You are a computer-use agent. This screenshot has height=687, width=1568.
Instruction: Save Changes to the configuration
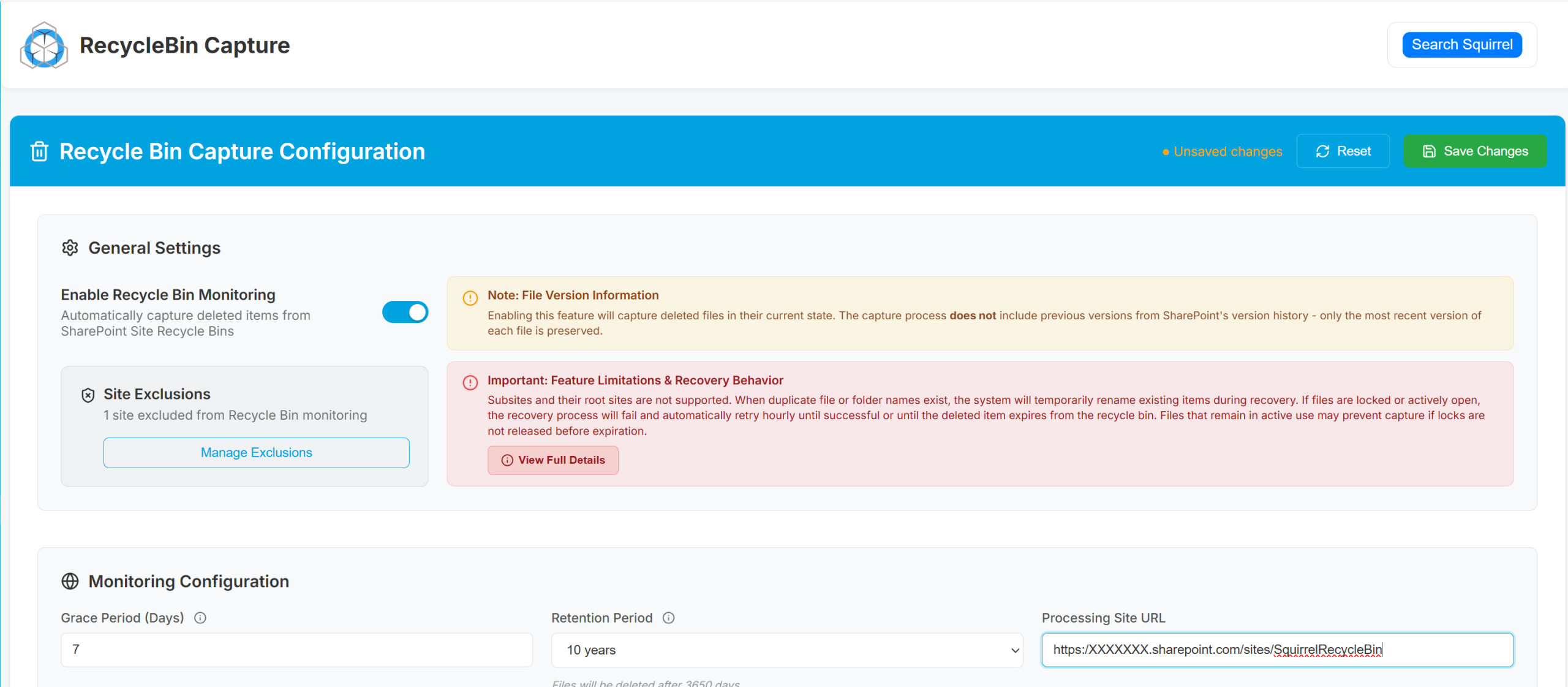1474,151
